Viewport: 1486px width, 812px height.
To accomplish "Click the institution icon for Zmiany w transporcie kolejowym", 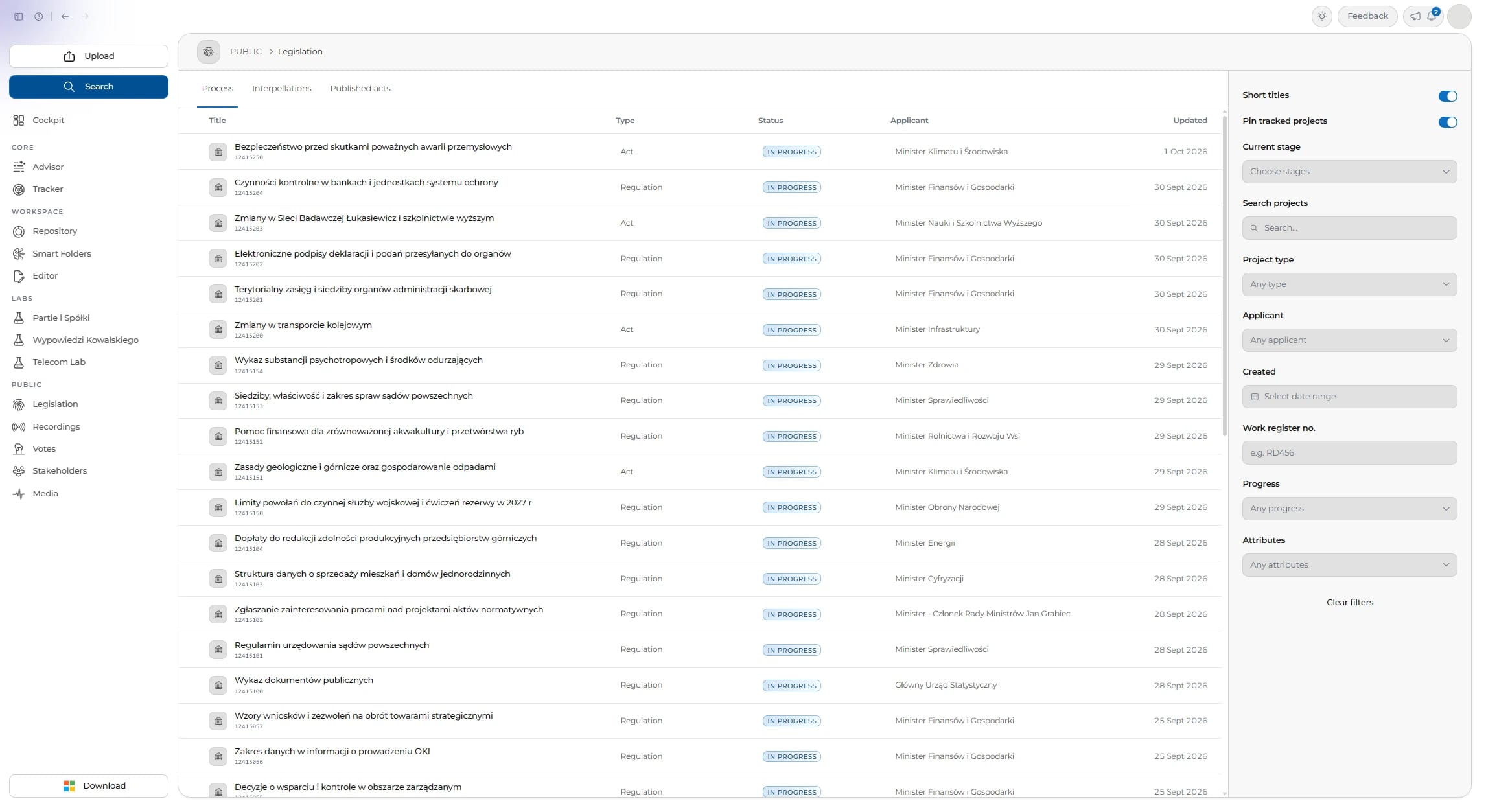I will 218,330.
